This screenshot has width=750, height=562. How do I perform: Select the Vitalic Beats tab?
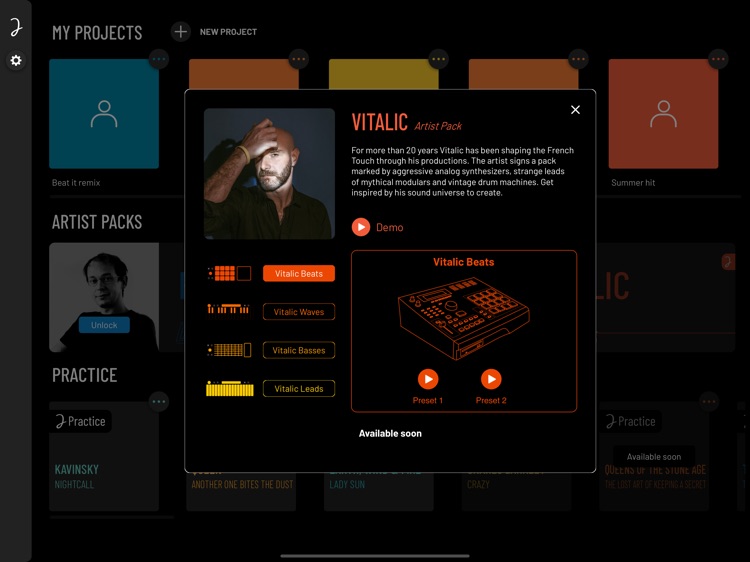[x=299, y=274]
